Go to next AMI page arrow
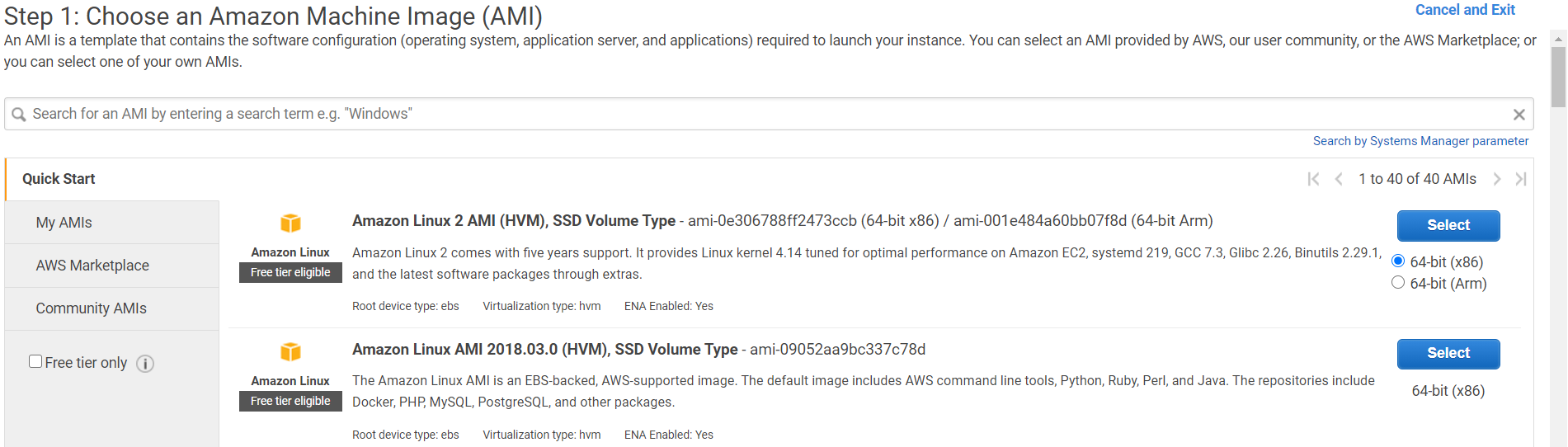Viewport: 1568px width, 447px height. tap(1496, 179)
